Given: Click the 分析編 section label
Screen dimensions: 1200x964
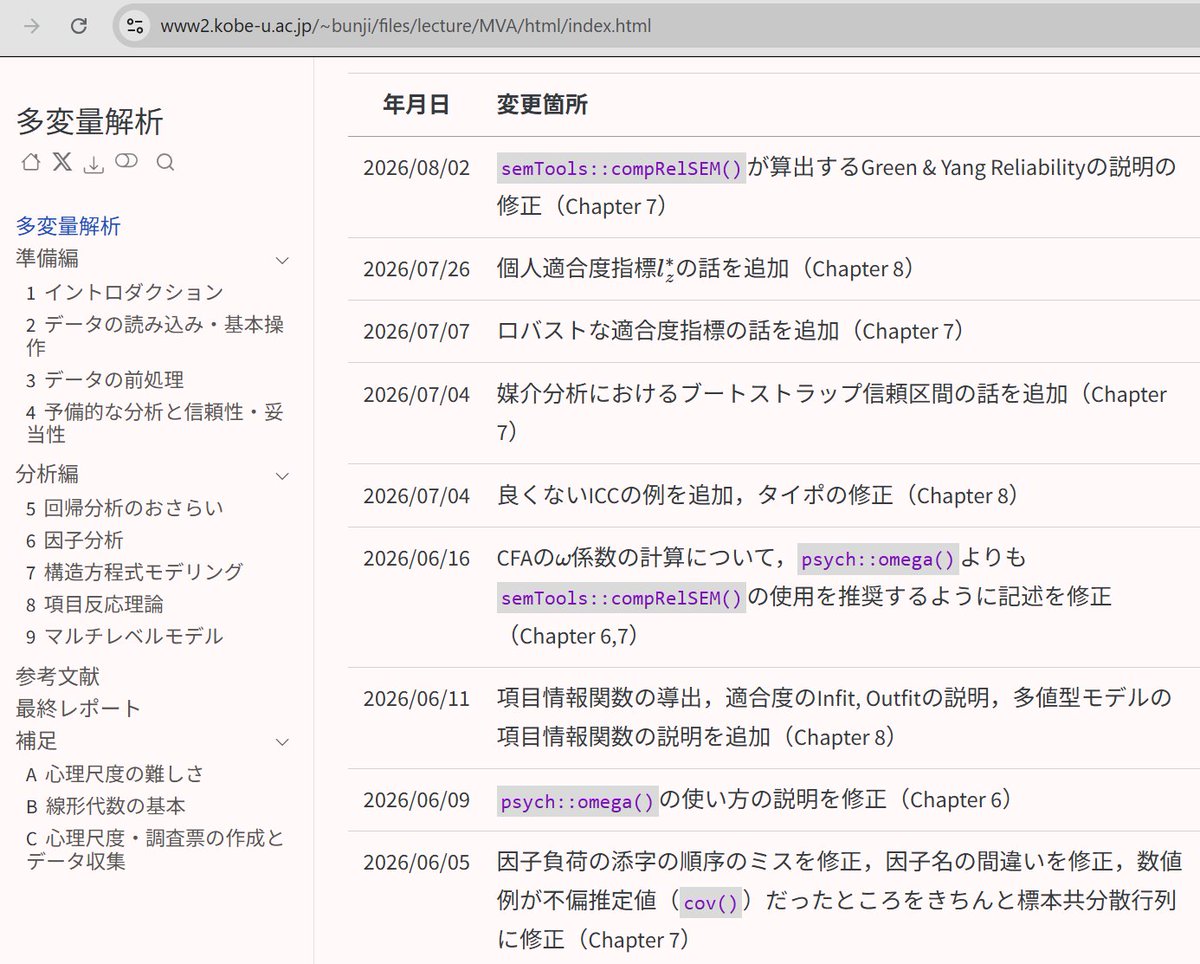Looking at the screenshot, I should (47, 474).
